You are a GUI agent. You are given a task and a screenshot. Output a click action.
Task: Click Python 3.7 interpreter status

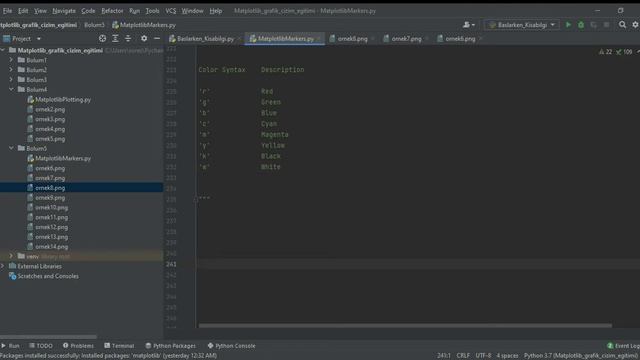tap(581, 356)
